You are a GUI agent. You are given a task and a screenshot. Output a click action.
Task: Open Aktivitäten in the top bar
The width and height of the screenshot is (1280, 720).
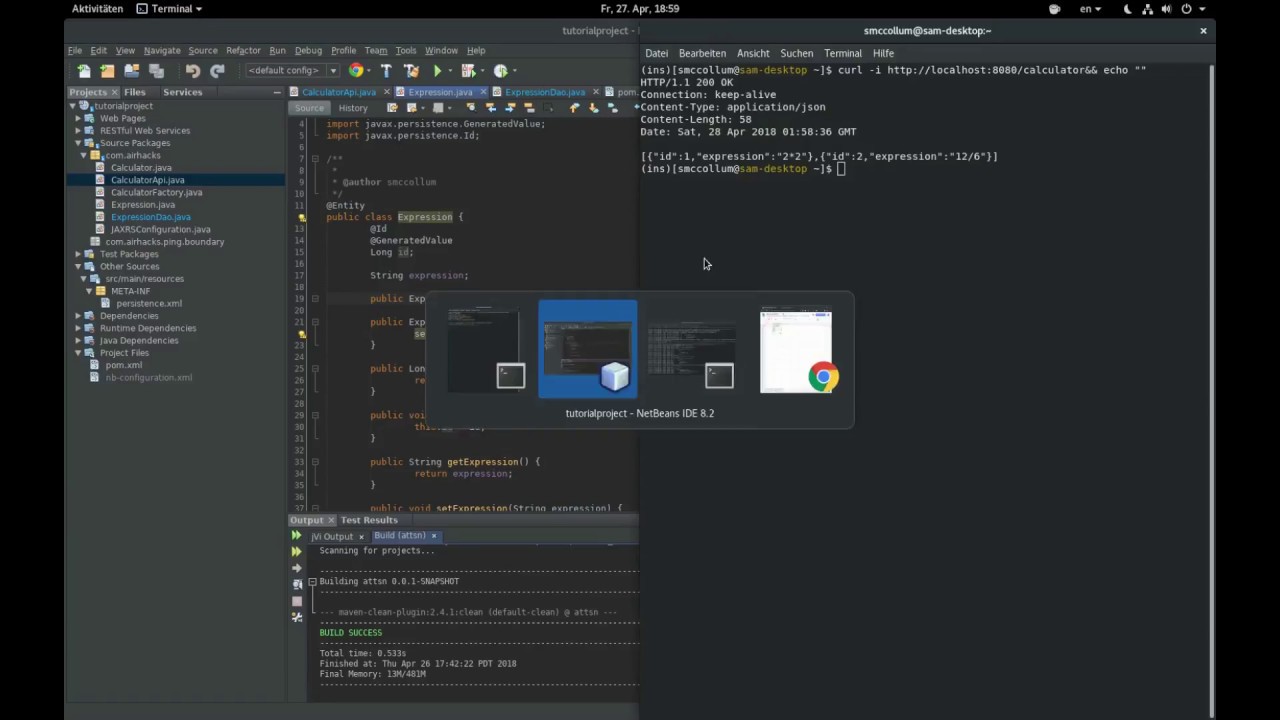tap(97, 9)
